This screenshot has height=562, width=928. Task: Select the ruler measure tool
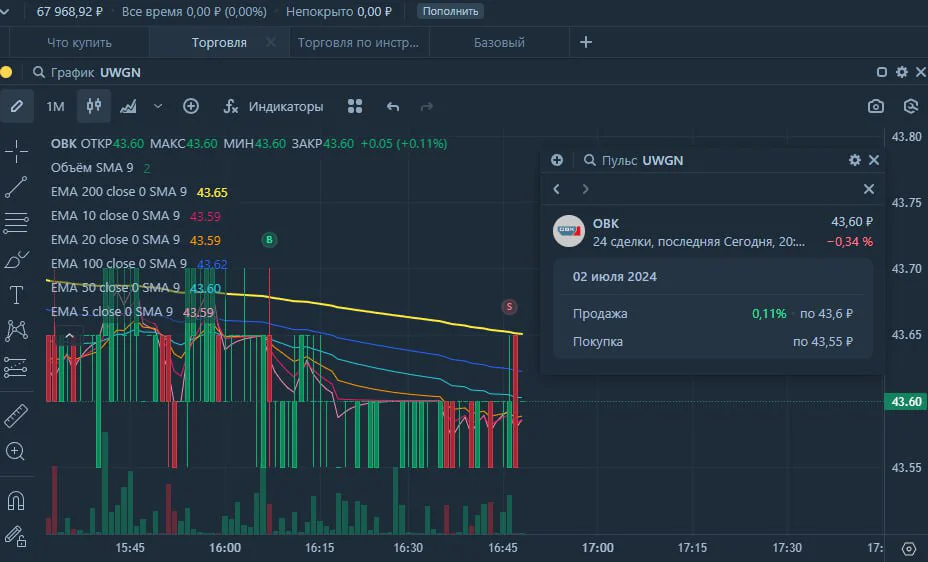click(x=16, y=416)
